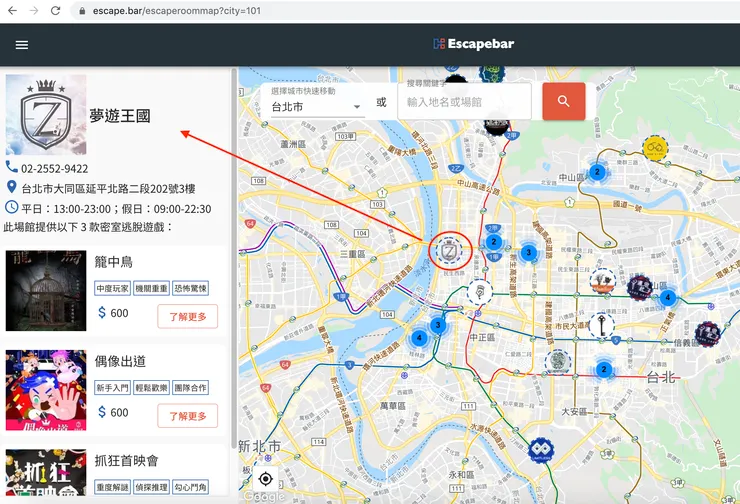This screenshot has width=740, height=504.
Task: Click the 重度解謎 tag
Action: pos(112,487)
